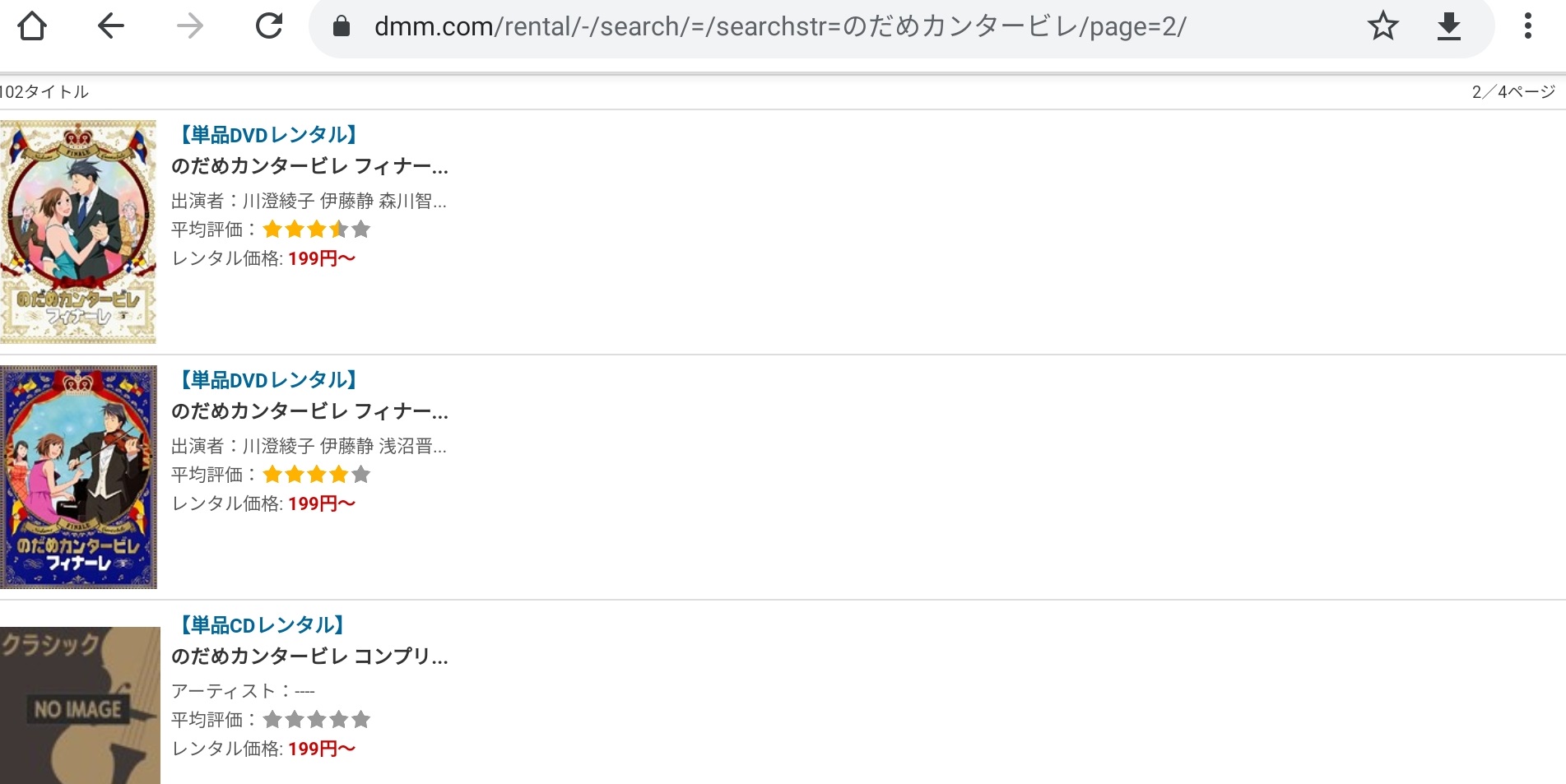The height and width of the screenshot is (784, 1566).
Task: Click star rating of second DVD item
Action: [317, 475]
